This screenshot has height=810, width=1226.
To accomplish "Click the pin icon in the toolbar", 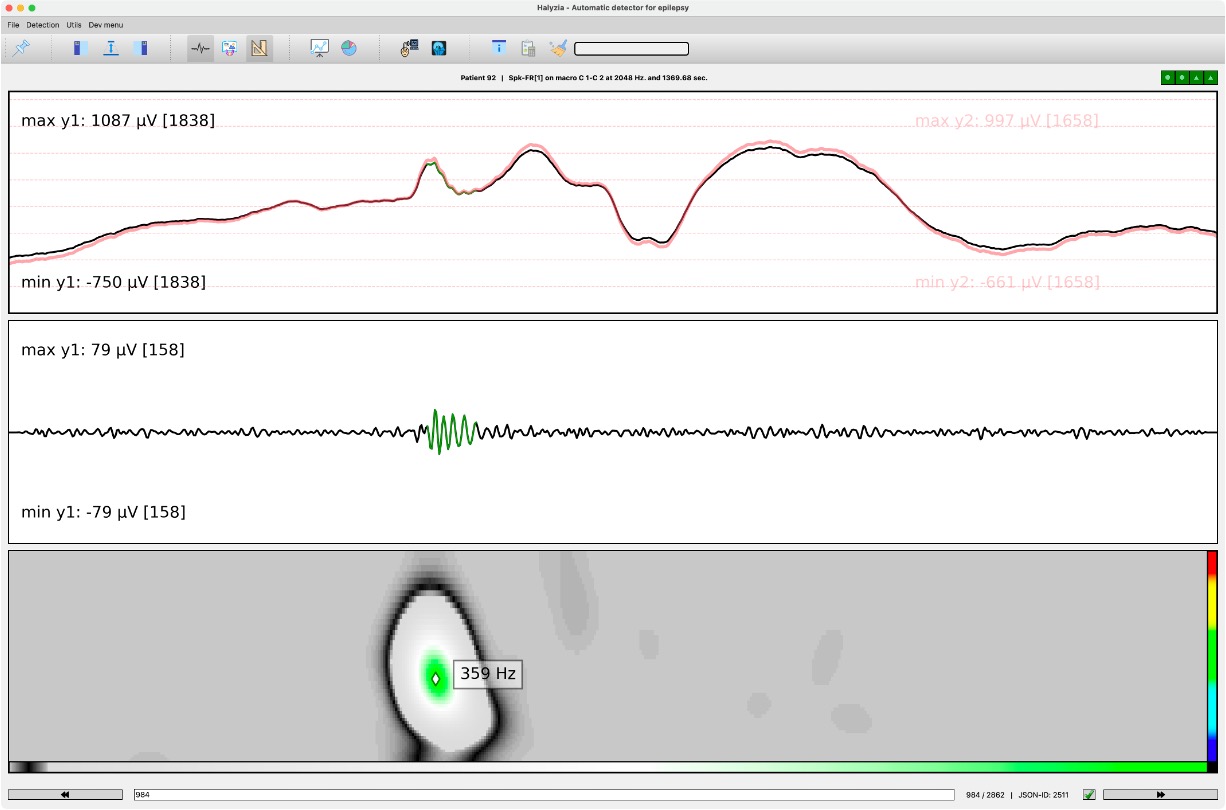I will pos(22,48).
